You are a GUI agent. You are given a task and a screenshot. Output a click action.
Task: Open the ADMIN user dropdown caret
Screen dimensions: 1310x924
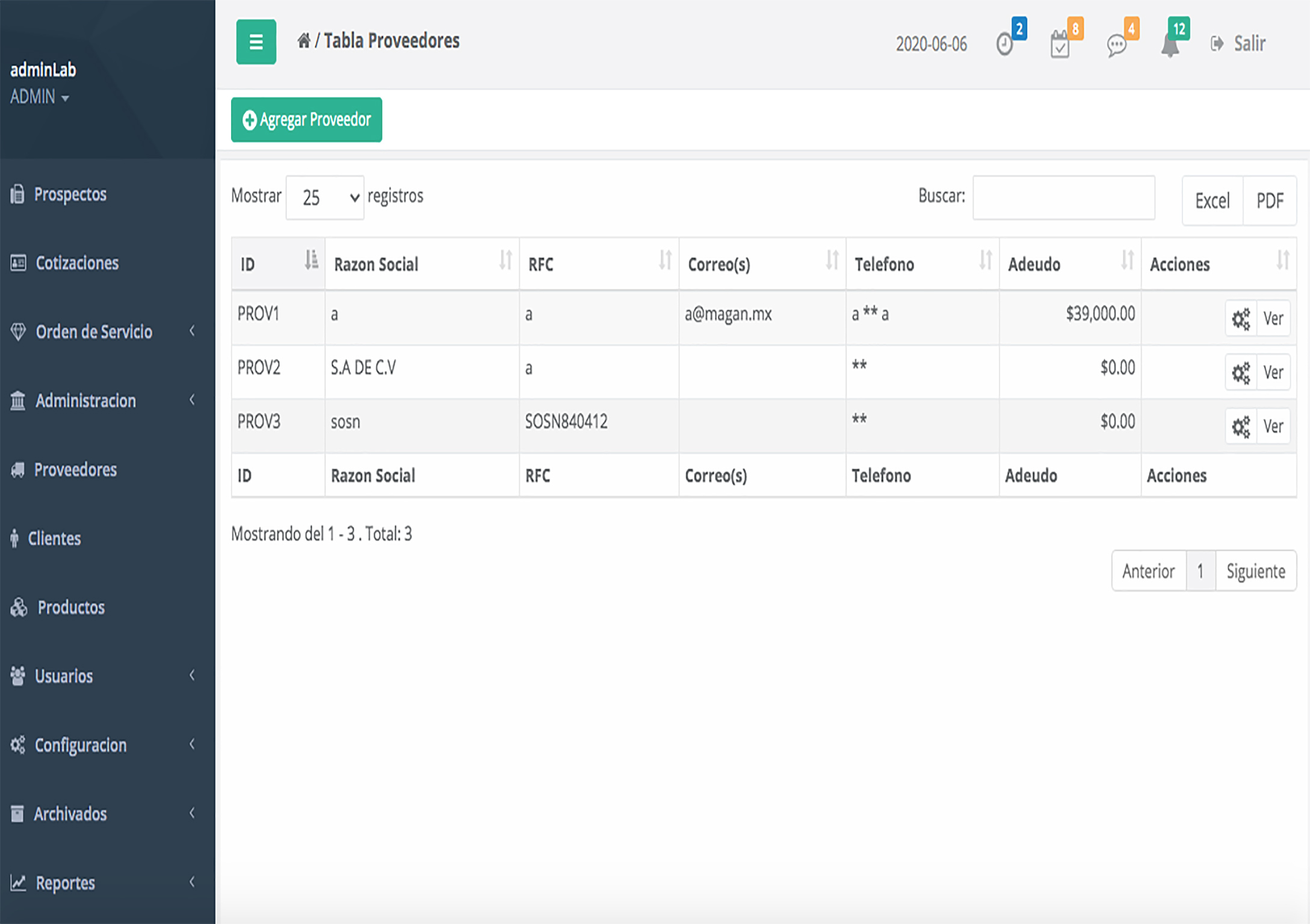65,98
